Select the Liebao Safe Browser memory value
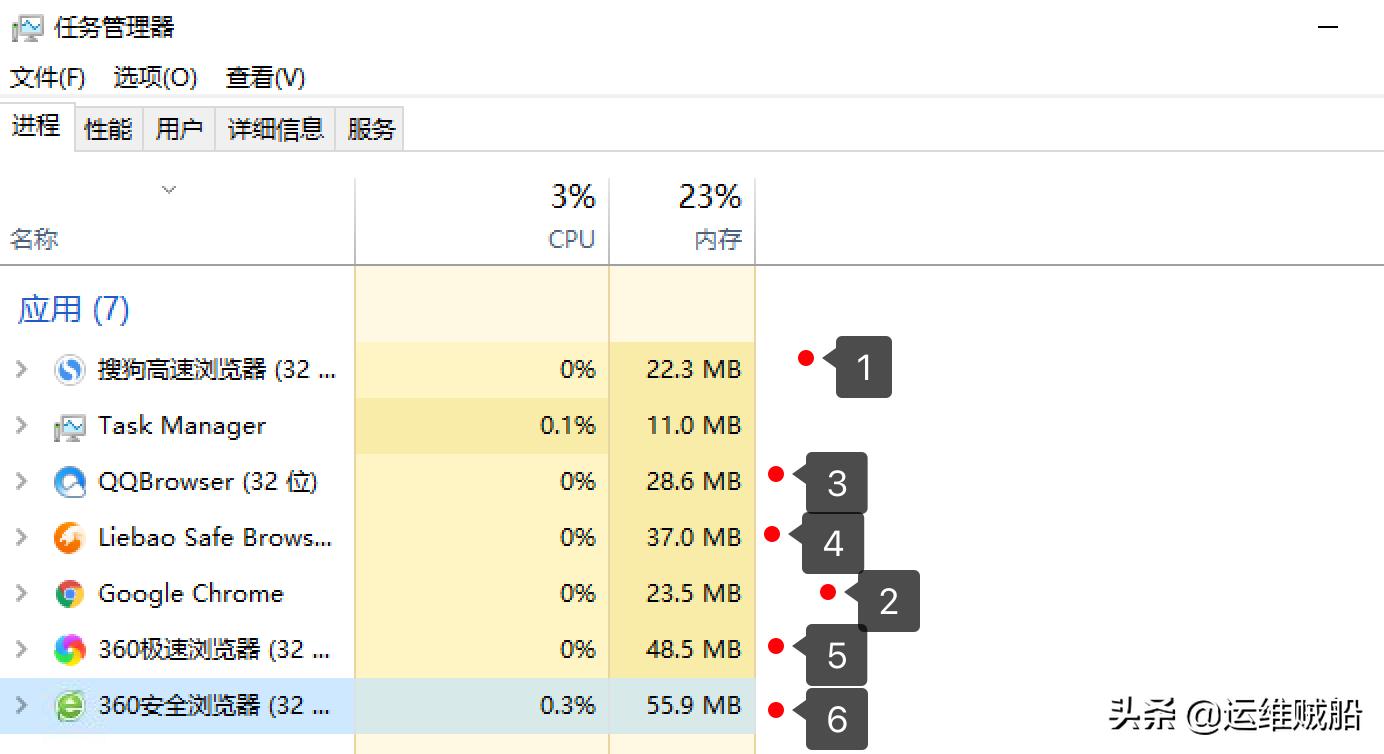1384x754 pixels. pyautogui.click(x=693, y=538)
